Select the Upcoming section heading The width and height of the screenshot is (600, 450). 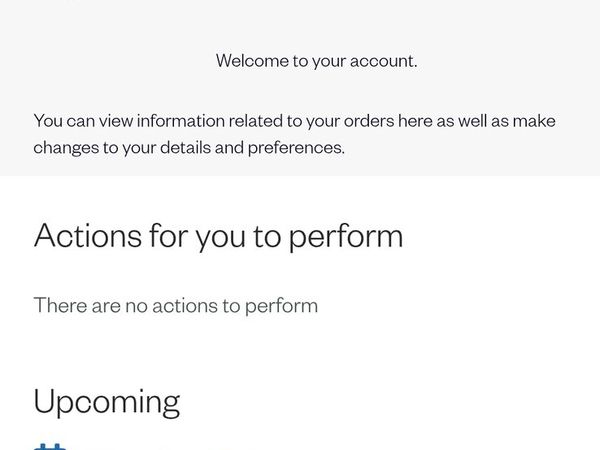click(107, 403)
